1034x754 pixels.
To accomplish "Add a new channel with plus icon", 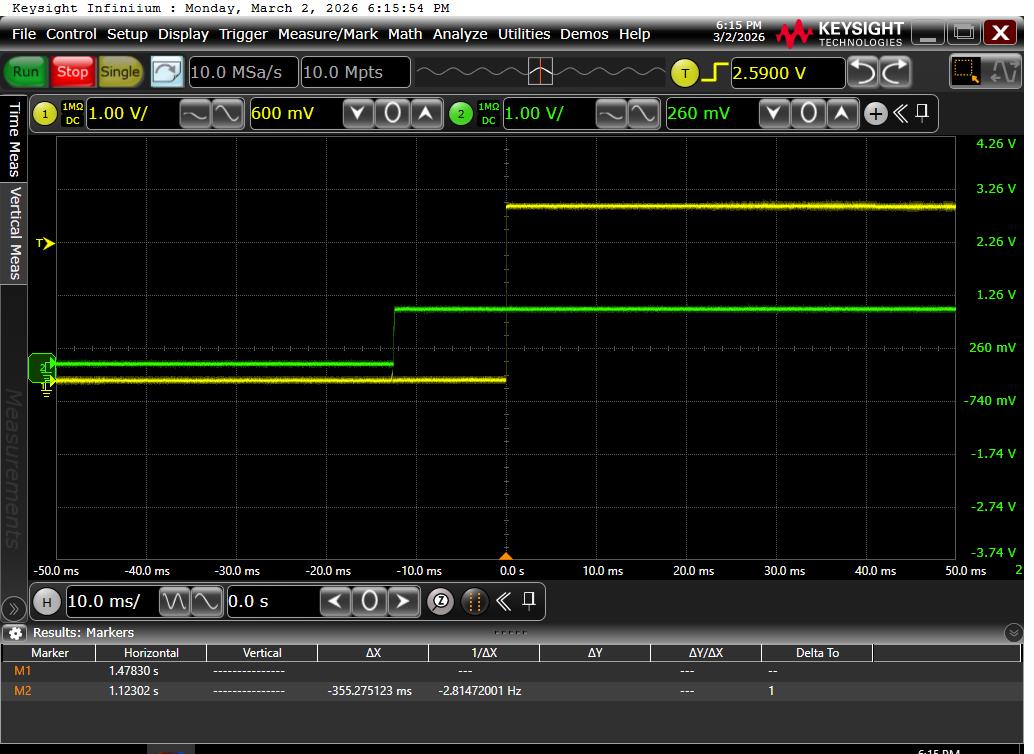I will coord(876,114).
